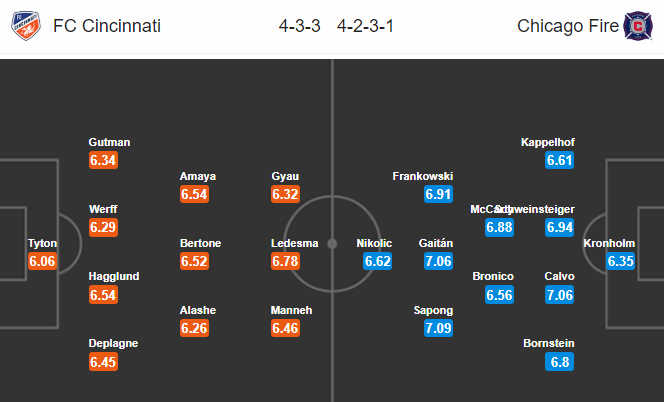
Task: Click Nikolic's 6.62 rating badge
Action: pos(378,262)
